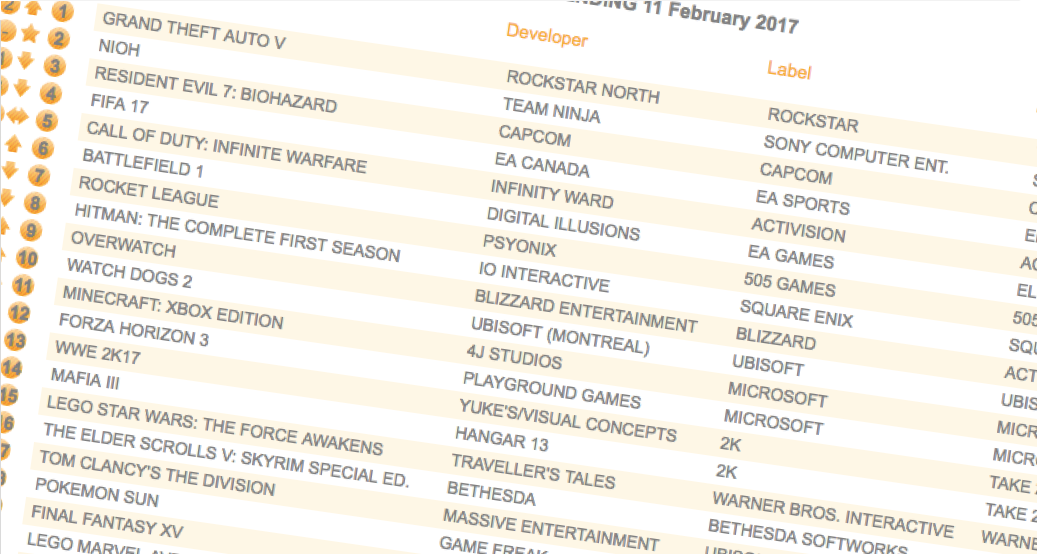
Task: Select TOM CLANCY'S THE DIVISION title
Action: pyautogui.click(x=157, y=474)
